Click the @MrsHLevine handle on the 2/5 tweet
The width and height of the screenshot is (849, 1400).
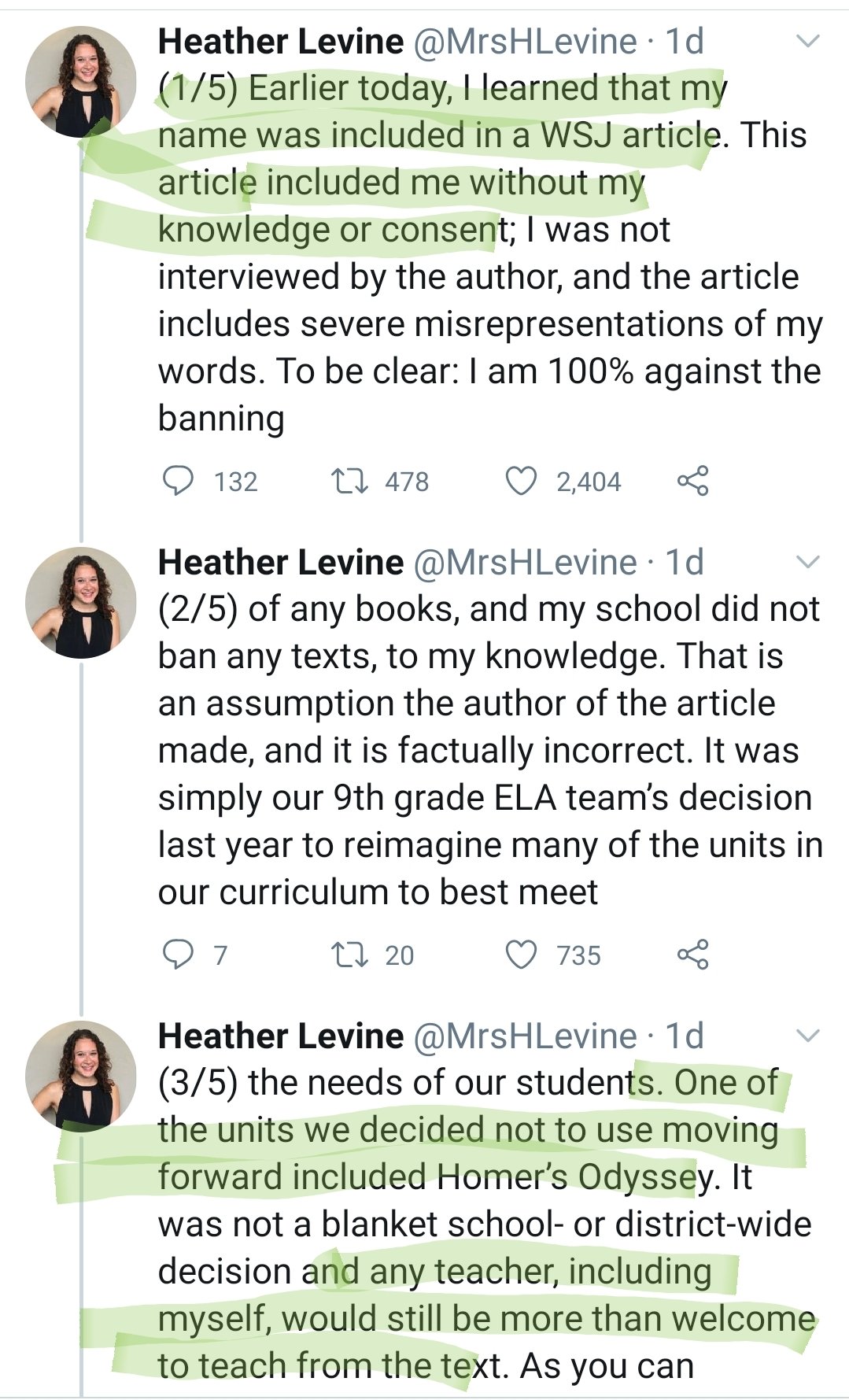(x=525, y=563)
